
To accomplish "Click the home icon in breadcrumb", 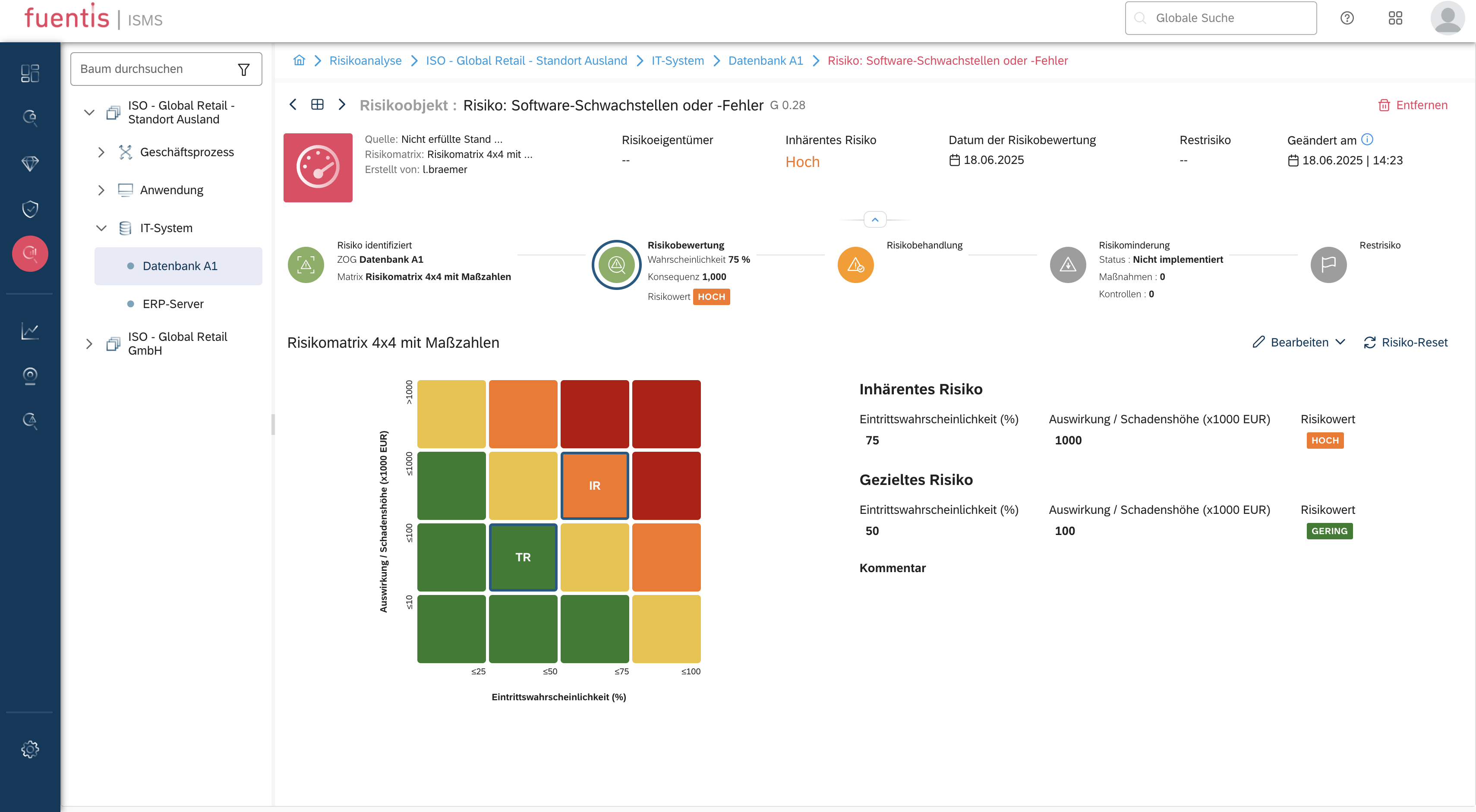I will pyautogui.click(x=299, y=60).
